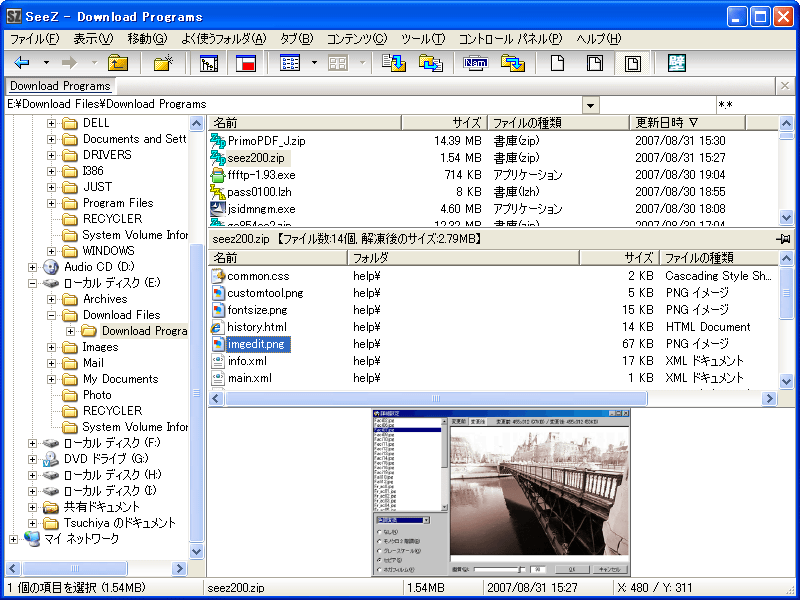Expand the Archives folder in tree
Screen dimensions: 800x600
(52, 299)
